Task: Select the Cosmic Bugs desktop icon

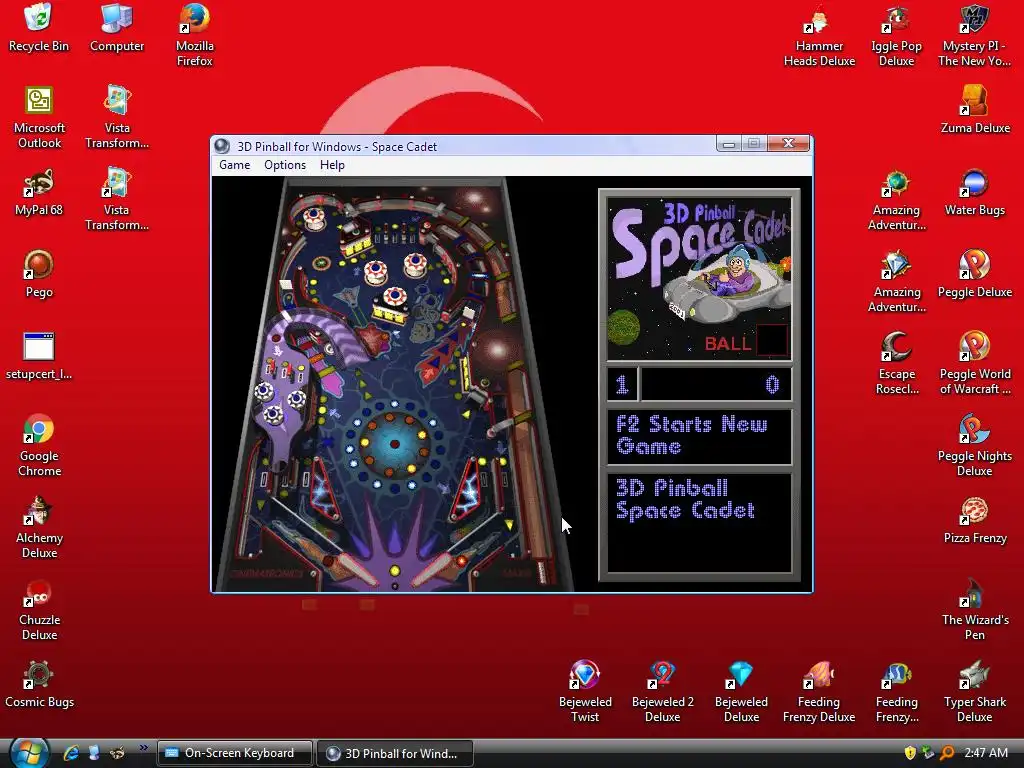Action: pos(39,684)
